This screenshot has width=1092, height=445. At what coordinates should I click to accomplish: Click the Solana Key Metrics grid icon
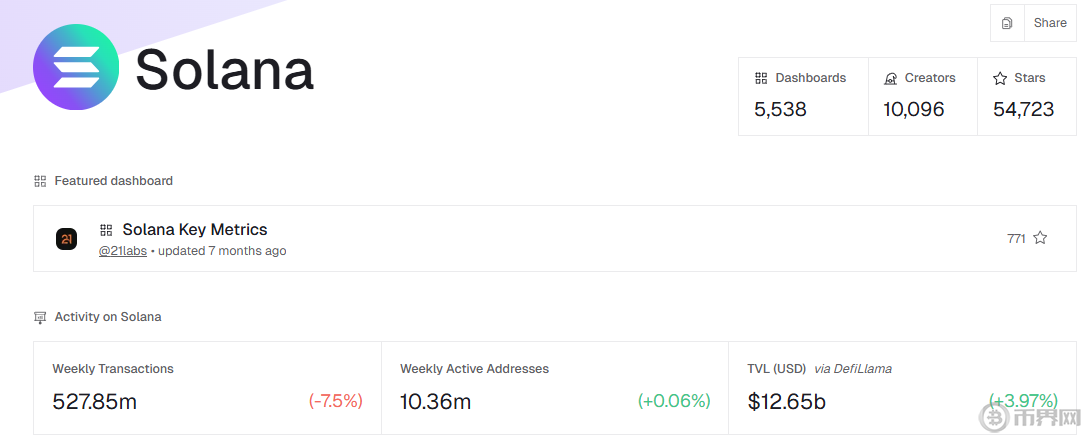(106, 230)
